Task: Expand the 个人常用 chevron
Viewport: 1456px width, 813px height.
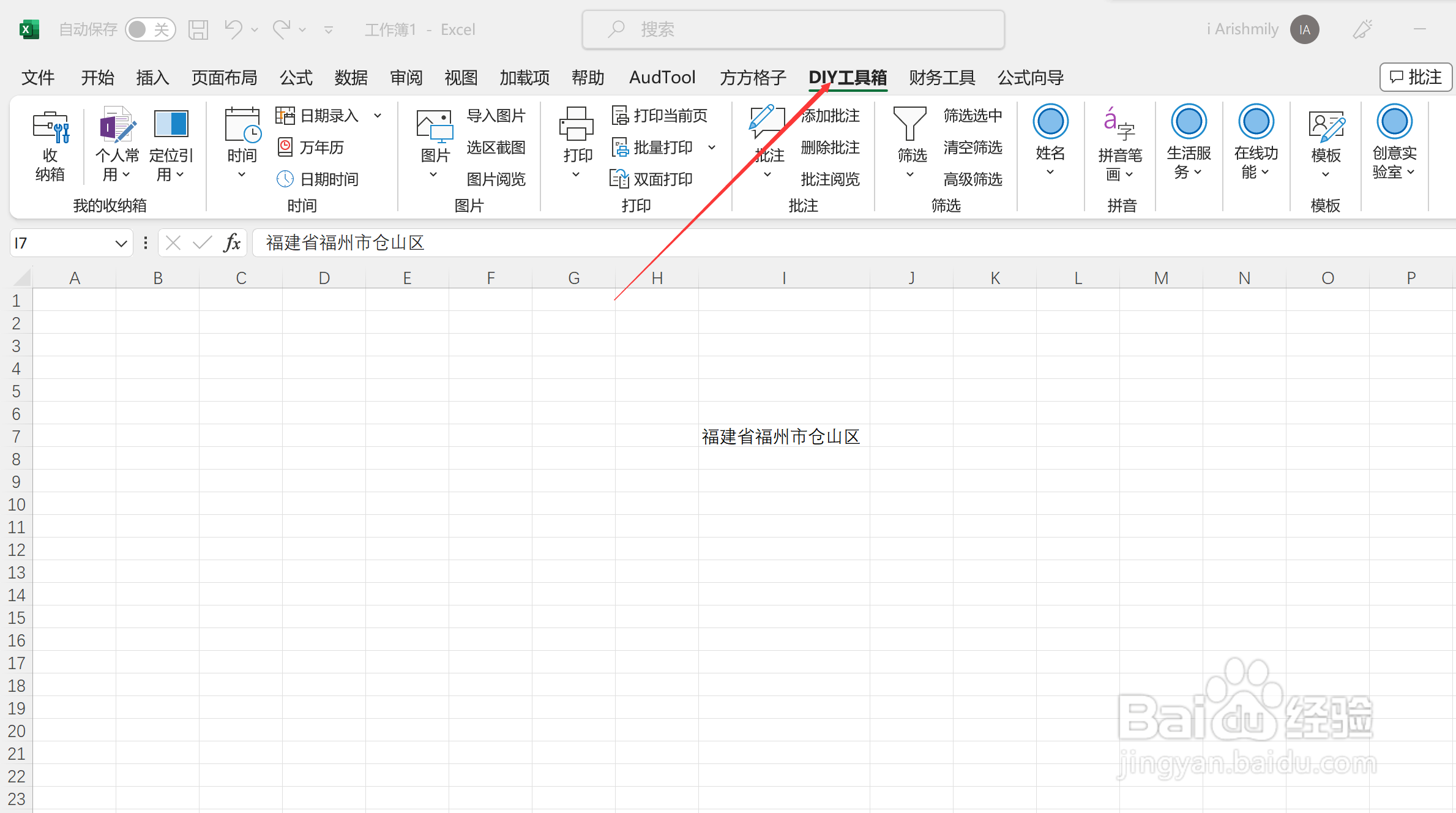Action: click(126, 174)
